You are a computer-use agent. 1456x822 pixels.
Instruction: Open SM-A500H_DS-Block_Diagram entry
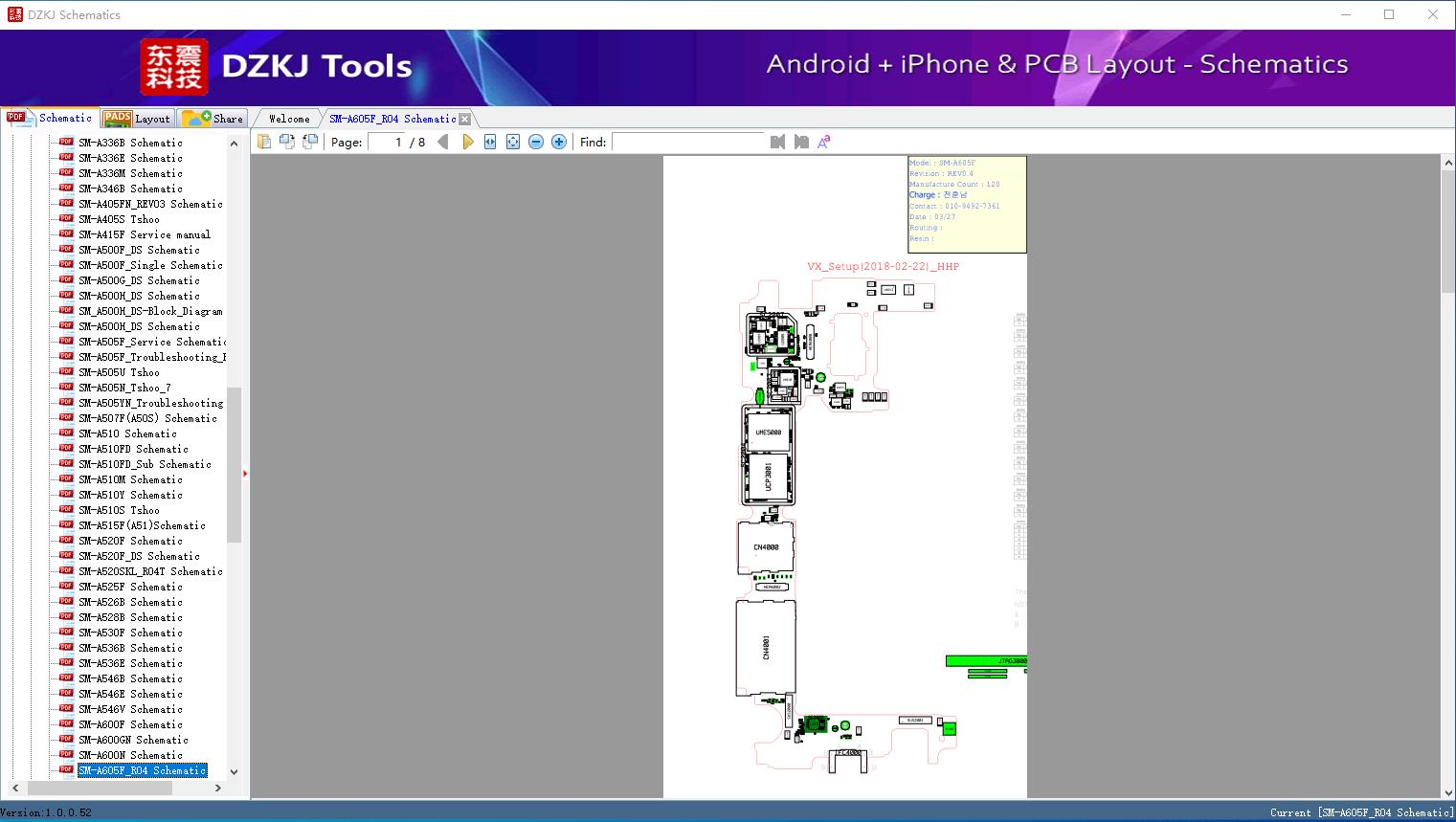pyautogui.click(x=150, y=311)
